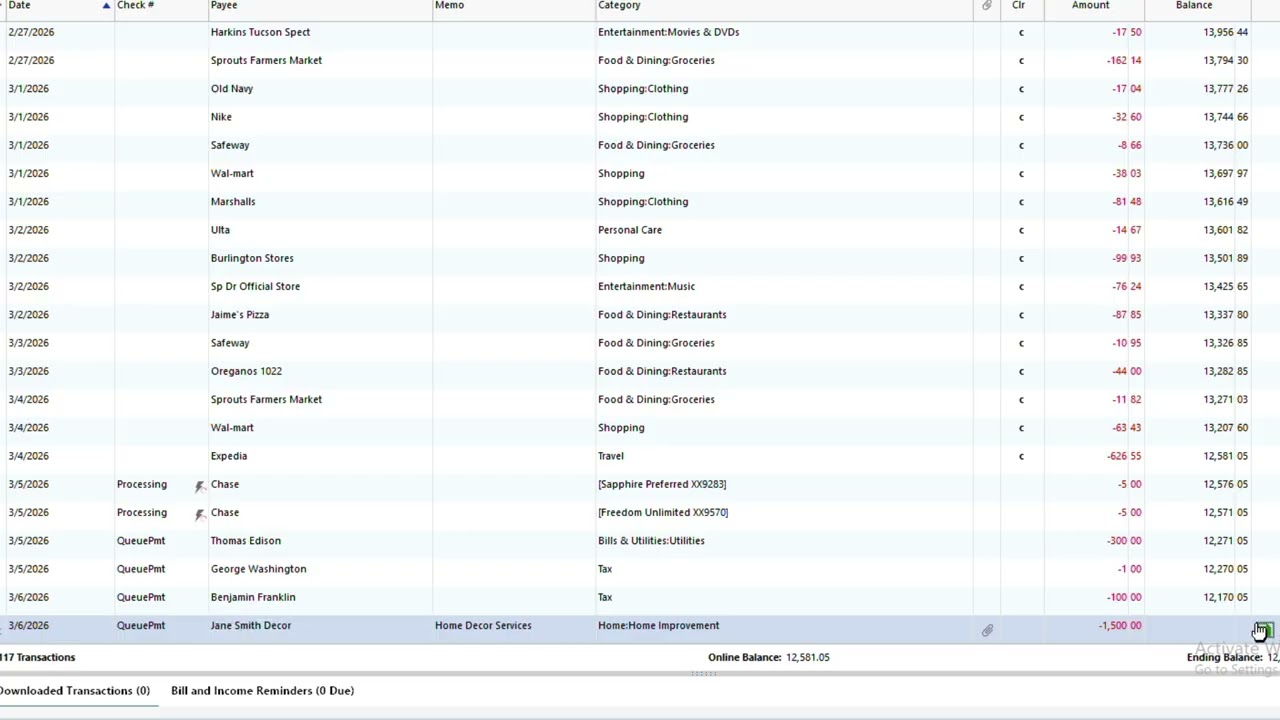Screen dimensions: 1280x720
Task: Click the Expedia payee cell
Action: click(229, 456)
